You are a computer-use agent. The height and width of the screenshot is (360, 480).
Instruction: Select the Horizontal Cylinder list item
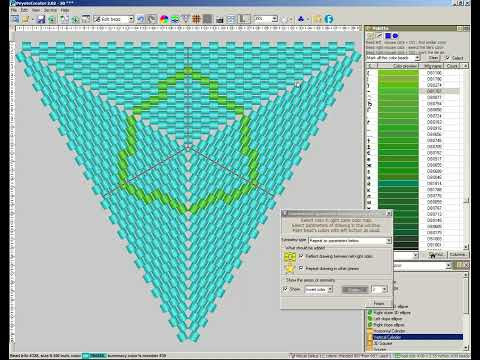click(389, 331)
